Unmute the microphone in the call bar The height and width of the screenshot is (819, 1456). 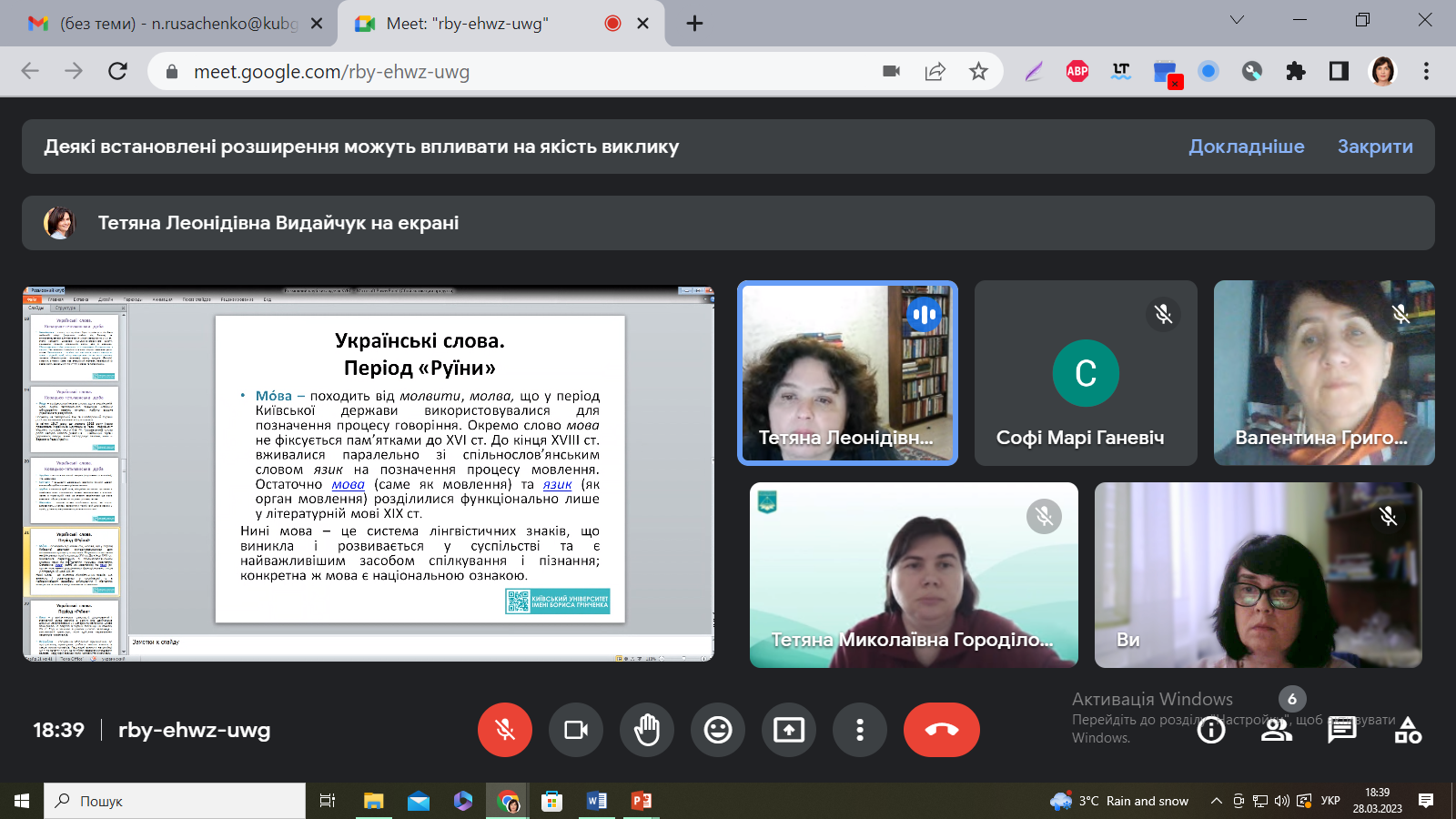tap(505, 730)
